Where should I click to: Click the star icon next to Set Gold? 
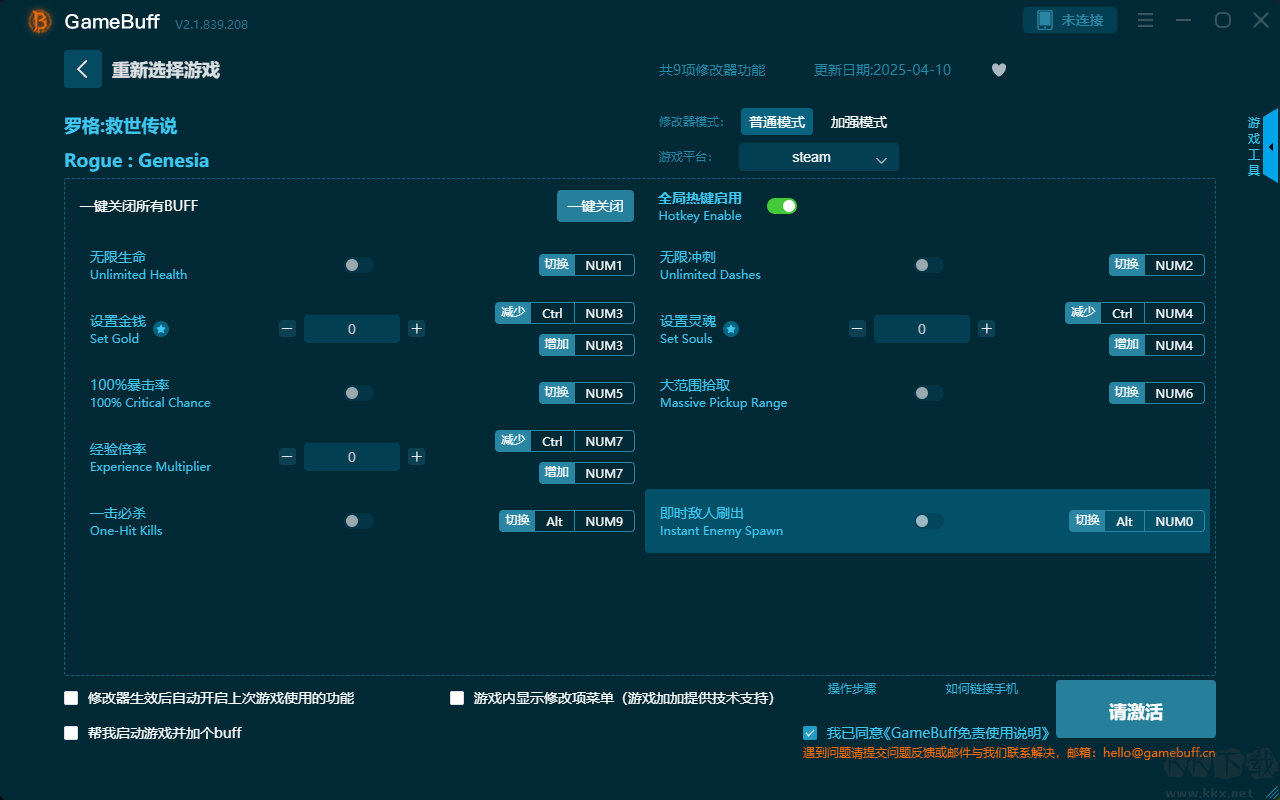pyautogui.click(x=161, y=329)
